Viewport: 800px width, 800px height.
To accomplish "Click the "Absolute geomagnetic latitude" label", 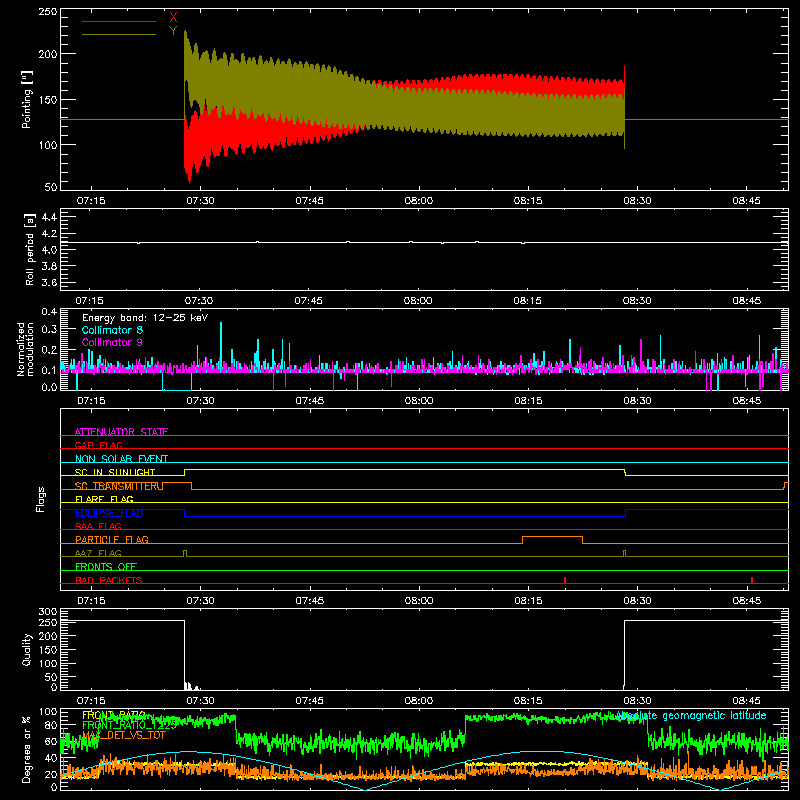I will 691,715.
